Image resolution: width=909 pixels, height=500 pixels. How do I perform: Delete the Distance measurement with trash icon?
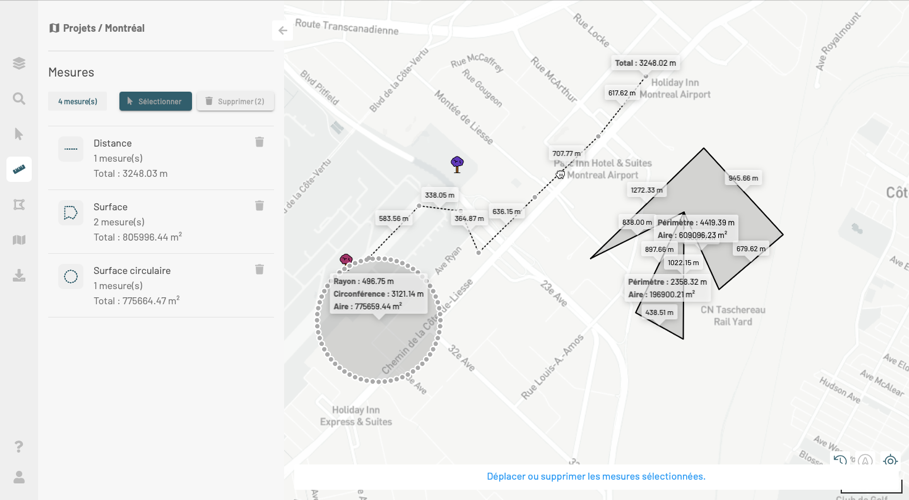tap(259, 142)
